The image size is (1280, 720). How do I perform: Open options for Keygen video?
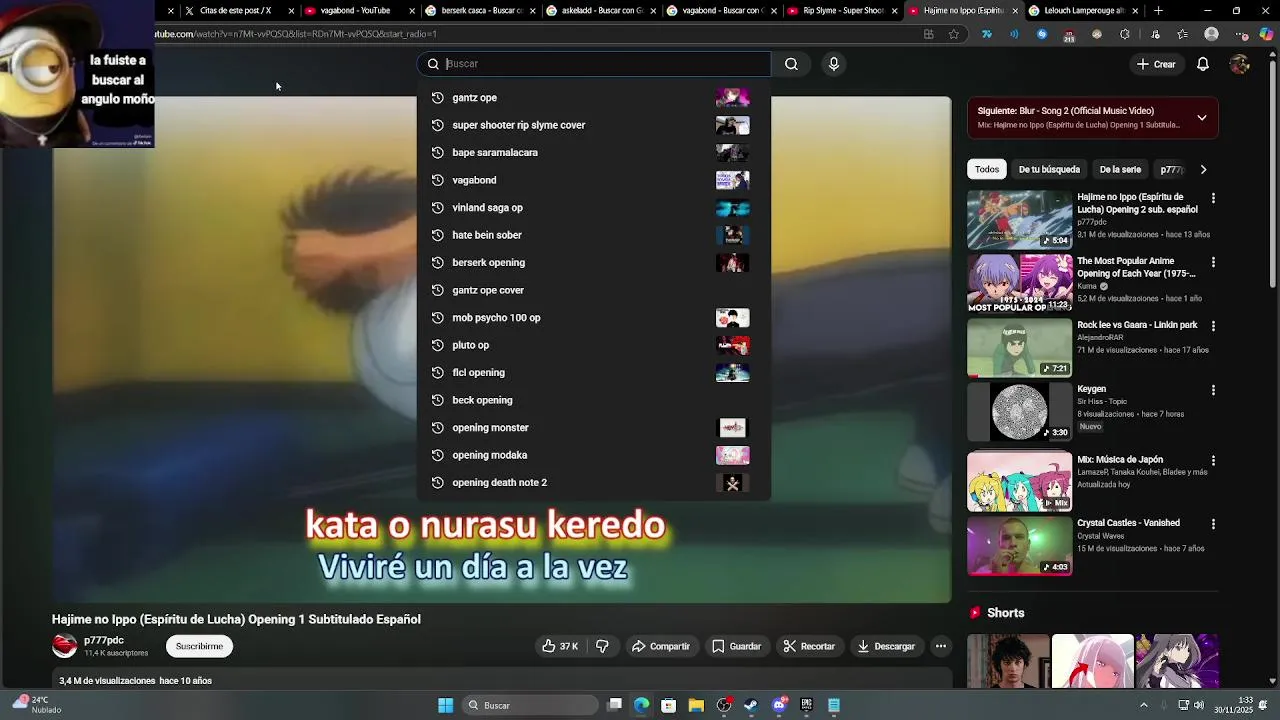pyautogui.click(x=1213, y=390)
